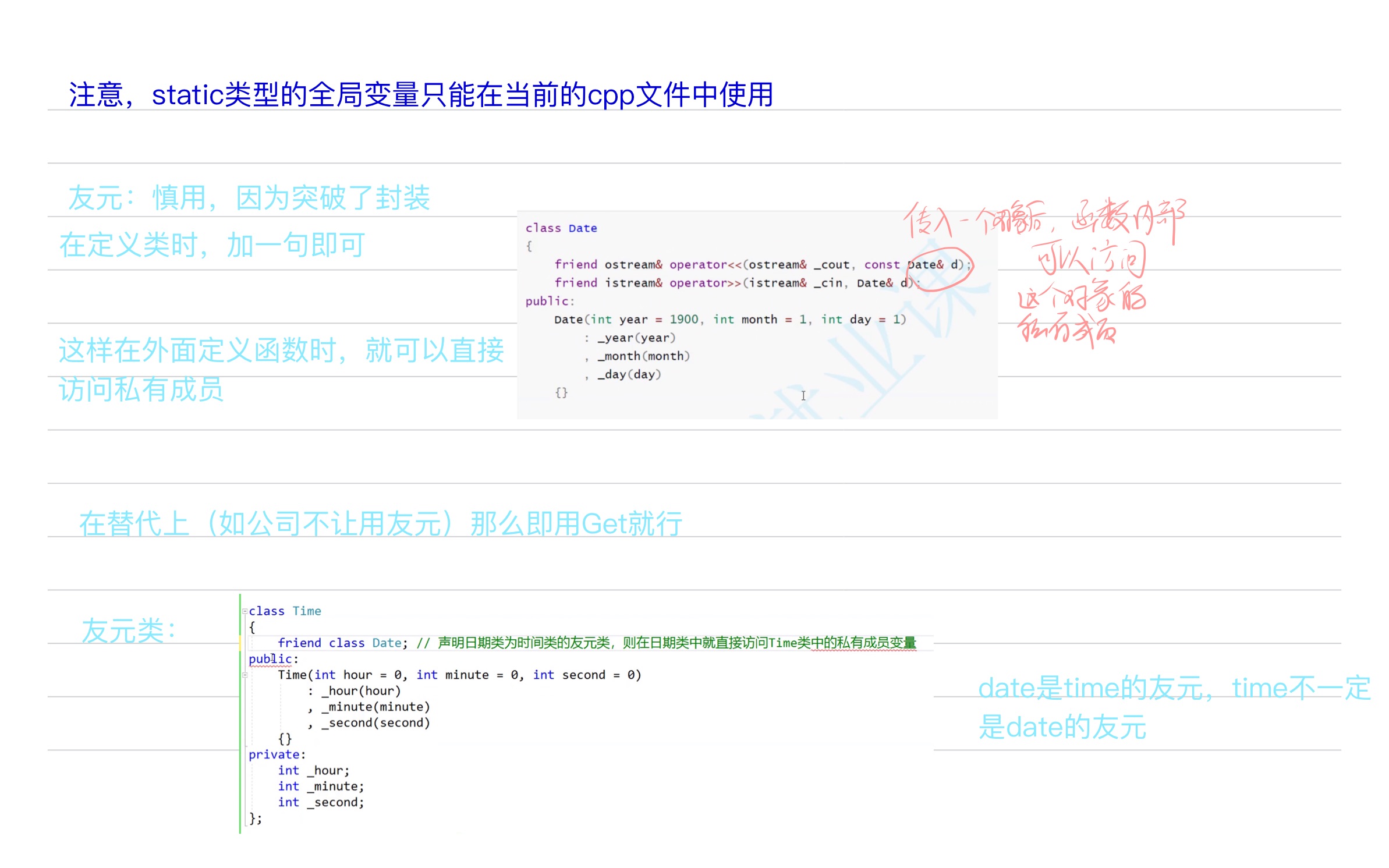Click the '在定义类时,加一句即可' note
The height and width of the screenshot is (868, 1389).
point(212,245)
